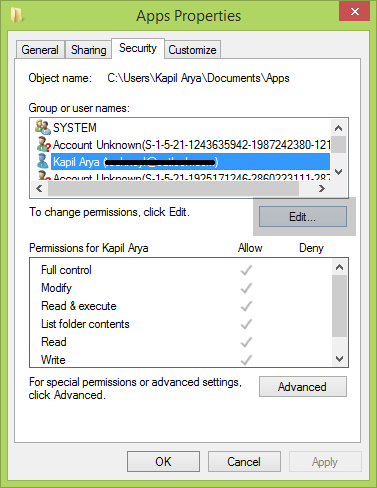Click the Modify allow checkmark

point(246,288)
